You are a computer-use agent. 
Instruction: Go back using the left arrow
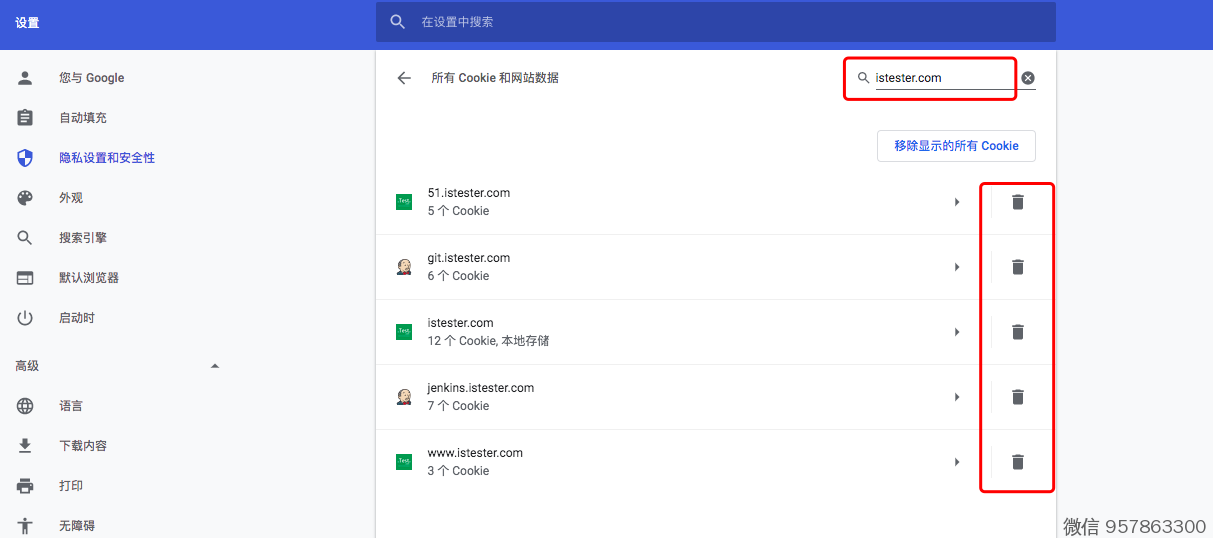point(404,78)
